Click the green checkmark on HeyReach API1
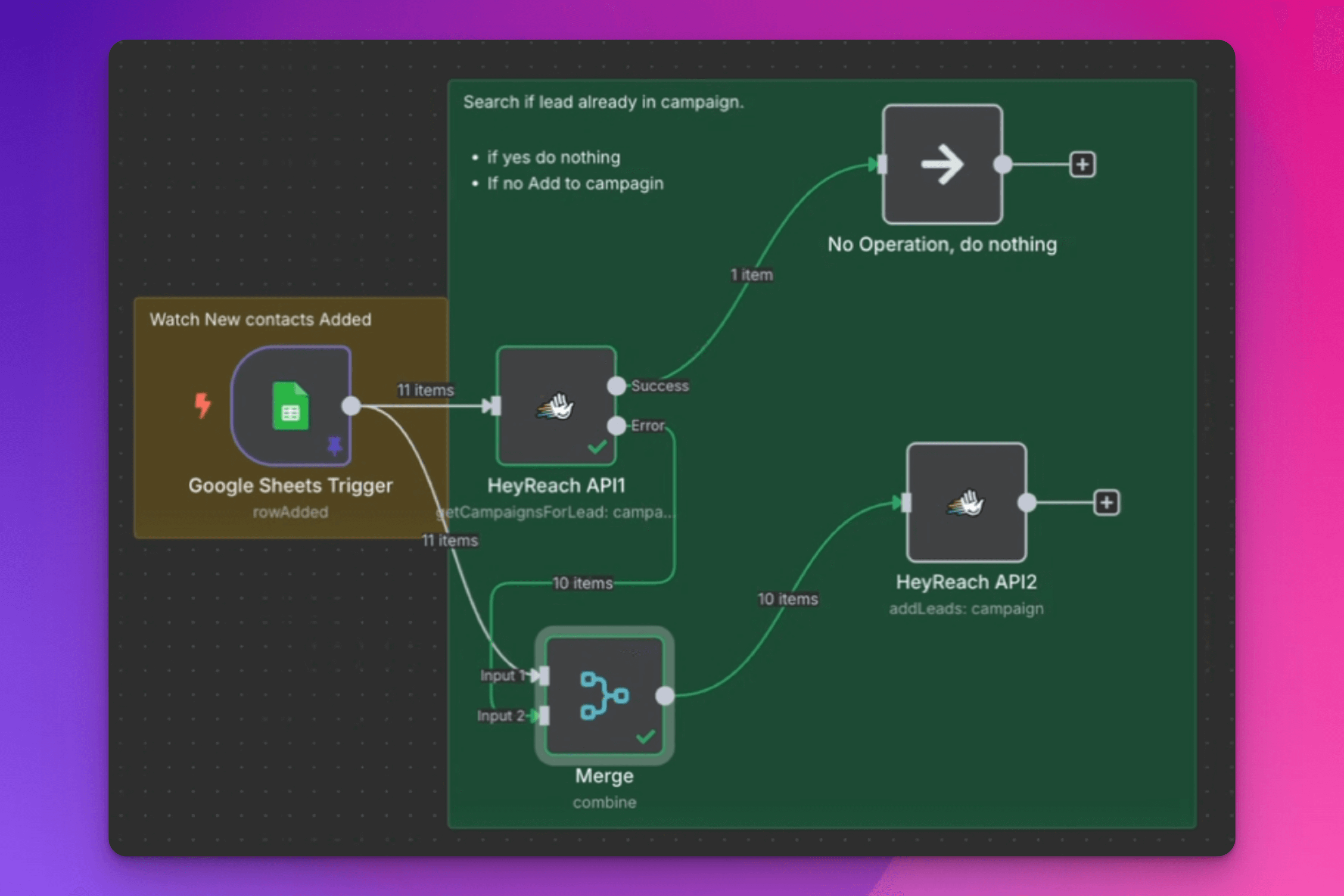The height and width of the screenshot is (896, 1344). pos(597,446)
